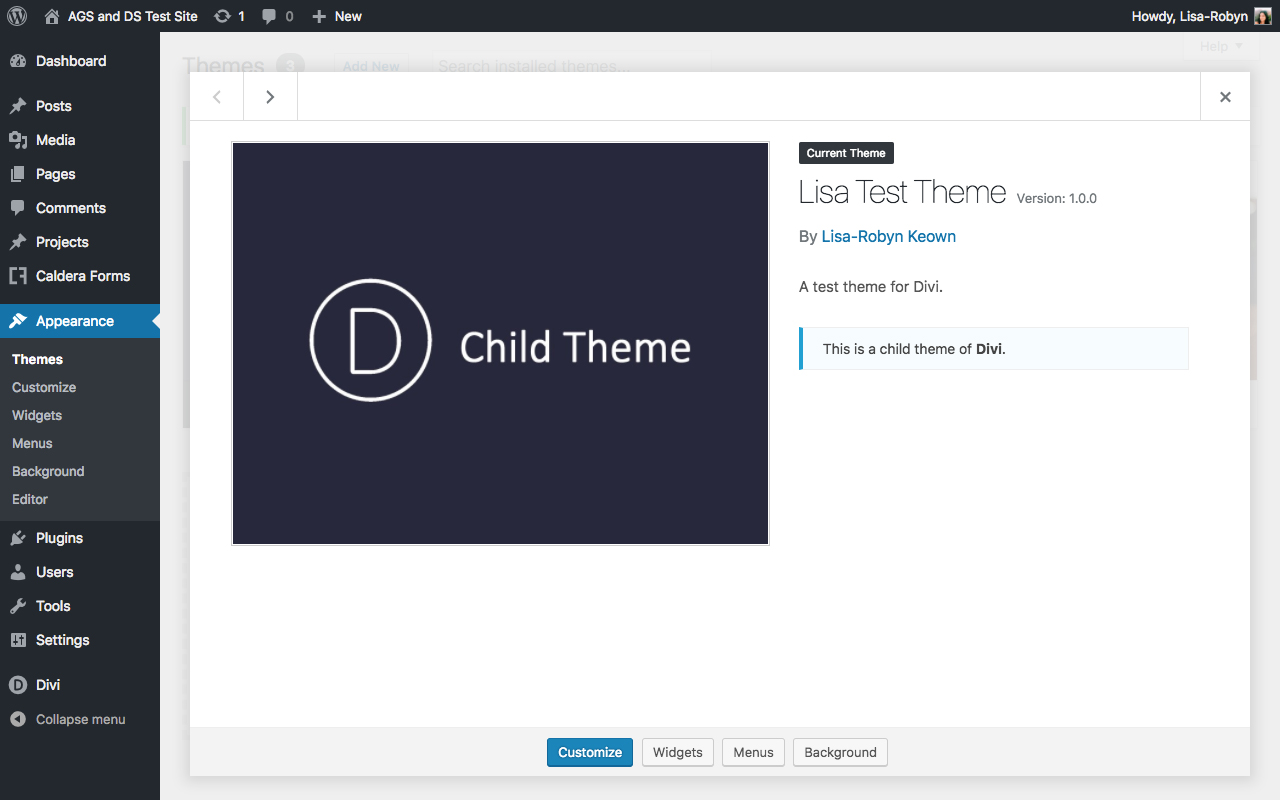Close the theme details overlay

pos(1225,97)
